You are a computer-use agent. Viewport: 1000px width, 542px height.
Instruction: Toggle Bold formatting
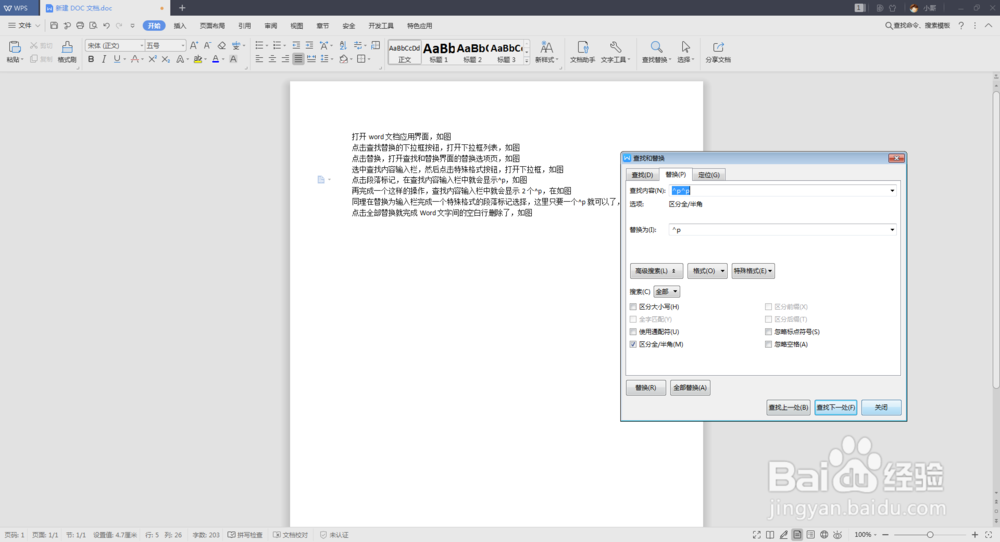point(91,59)
